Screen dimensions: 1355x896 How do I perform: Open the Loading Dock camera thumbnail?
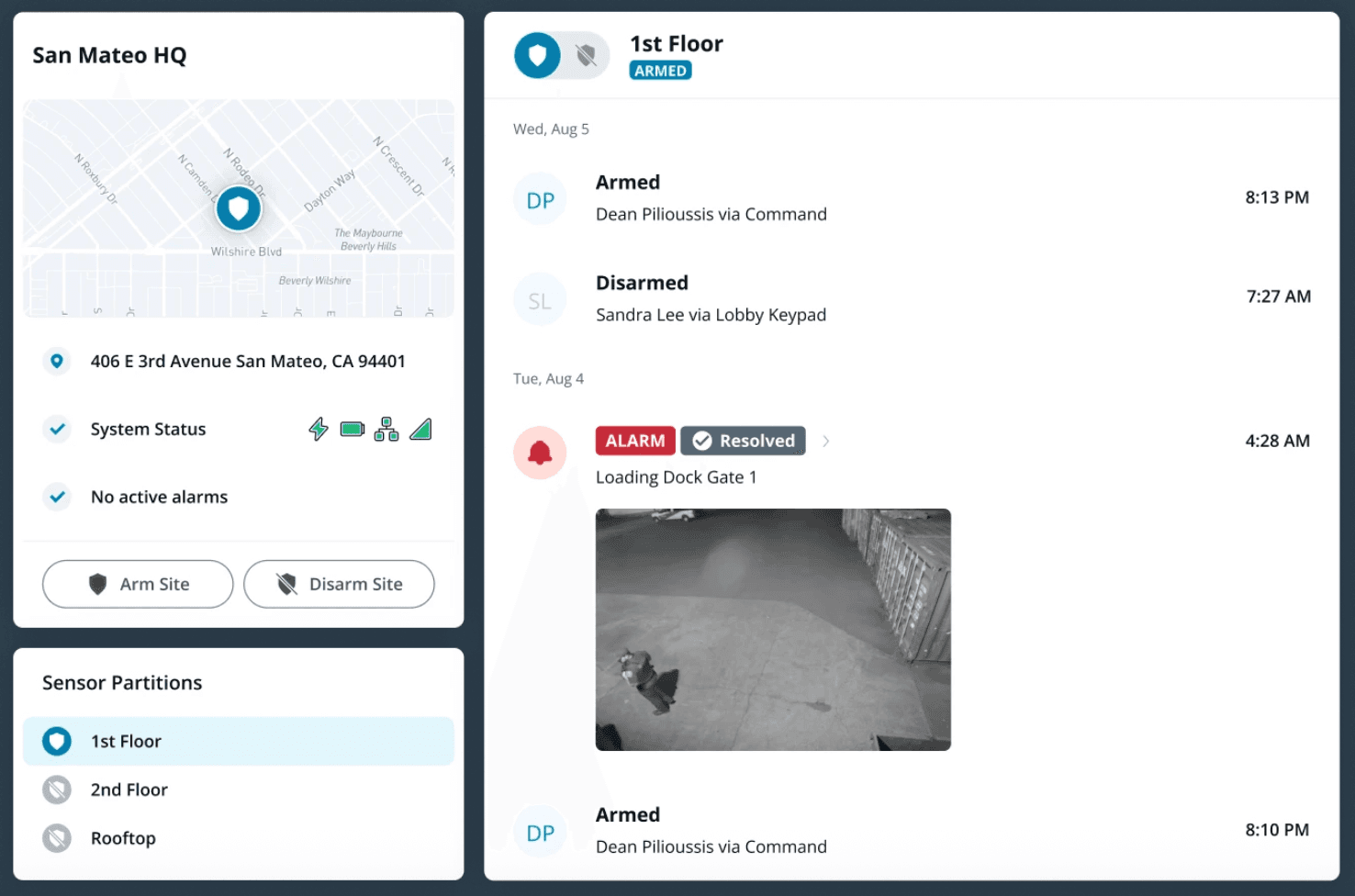tap(773, 630)
